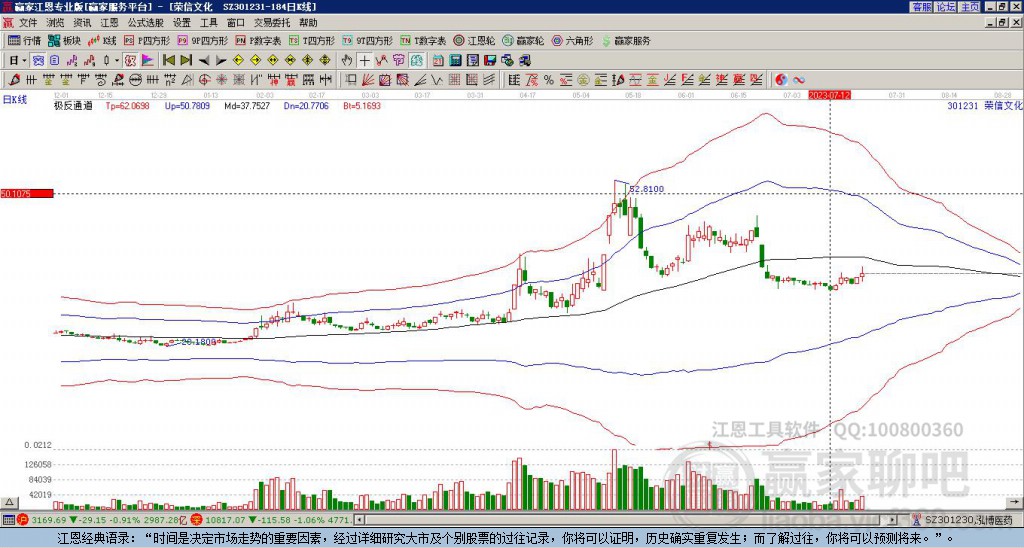Click the black right arrow icon
This screenshot has height=548, width=1024.
(x=221, y=61)
